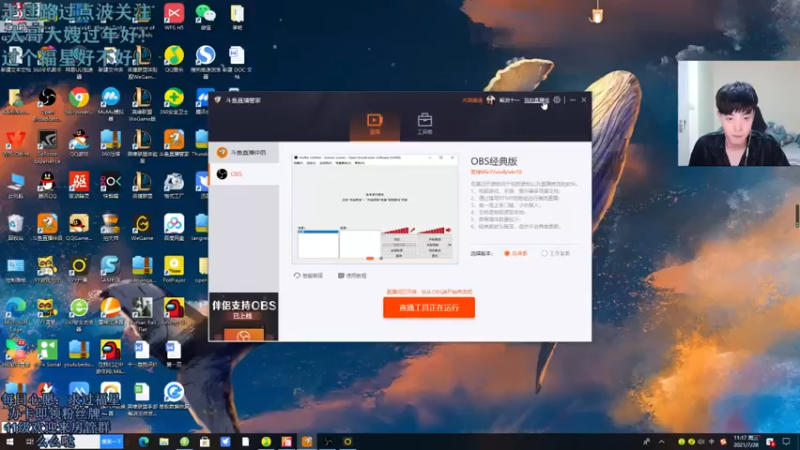Open QQ音乐 desktop icon

(x=173, y=59)
